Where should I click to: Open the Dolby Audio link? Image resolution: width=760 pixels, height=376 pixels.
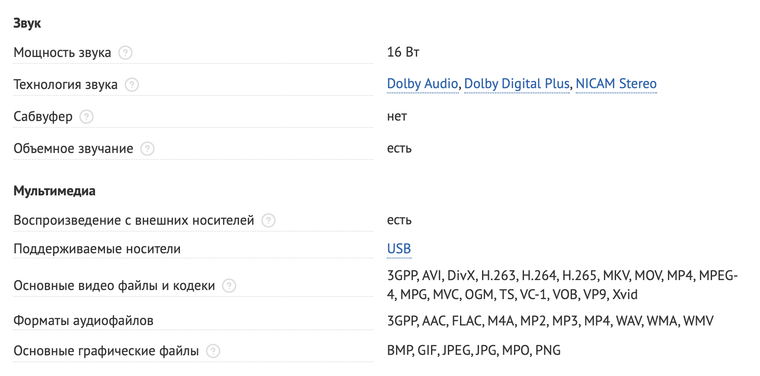(422, 84)
